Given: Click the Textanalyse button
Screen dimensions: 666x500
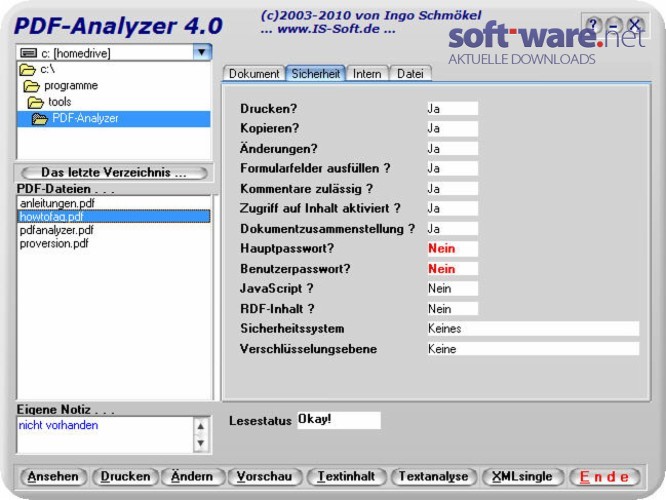Looking at the screenshot, I should pos(434,477).
